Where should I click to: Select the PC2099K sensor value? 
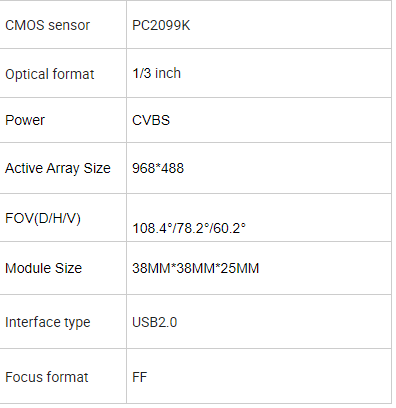(x=161, y=25)
